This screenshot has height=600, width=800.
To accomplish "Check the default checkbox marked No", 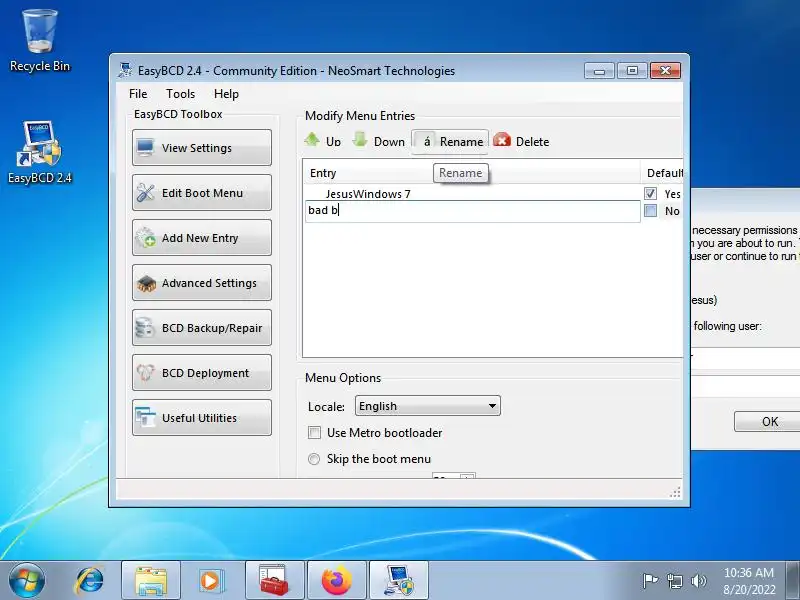I will 650,211.
